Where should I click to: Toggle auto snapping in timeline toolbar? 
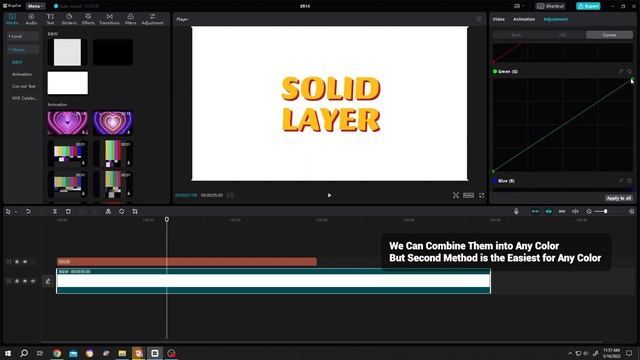coord(549,211)
